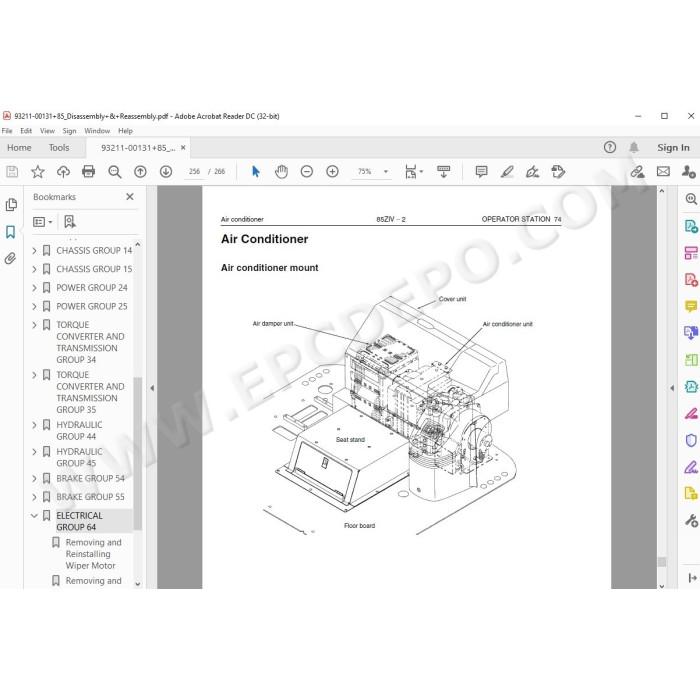Open the File menu
Image resolution: width=700 pixels, height=700 pixels.
point(7,131)
